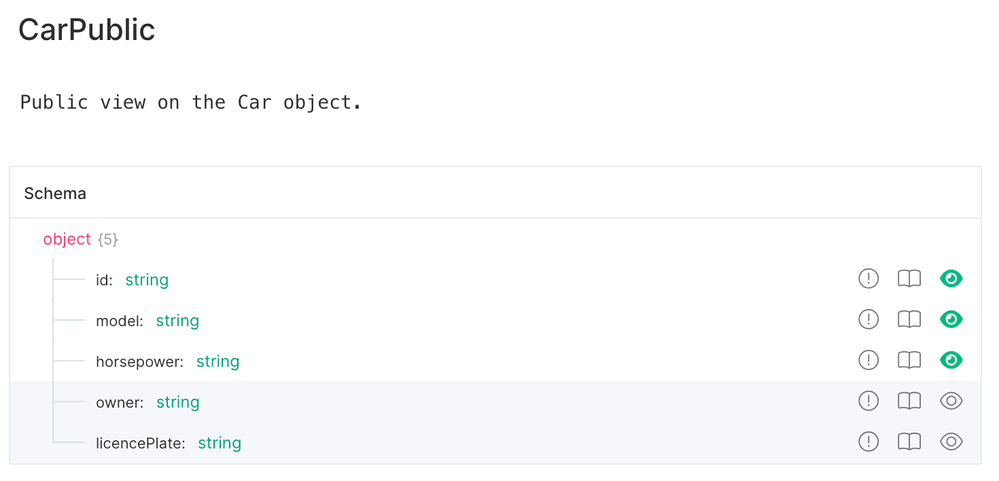The image size is (999, 481).
Task: Click the required exclamation icon for horsepower
Action: click(868, 360)
